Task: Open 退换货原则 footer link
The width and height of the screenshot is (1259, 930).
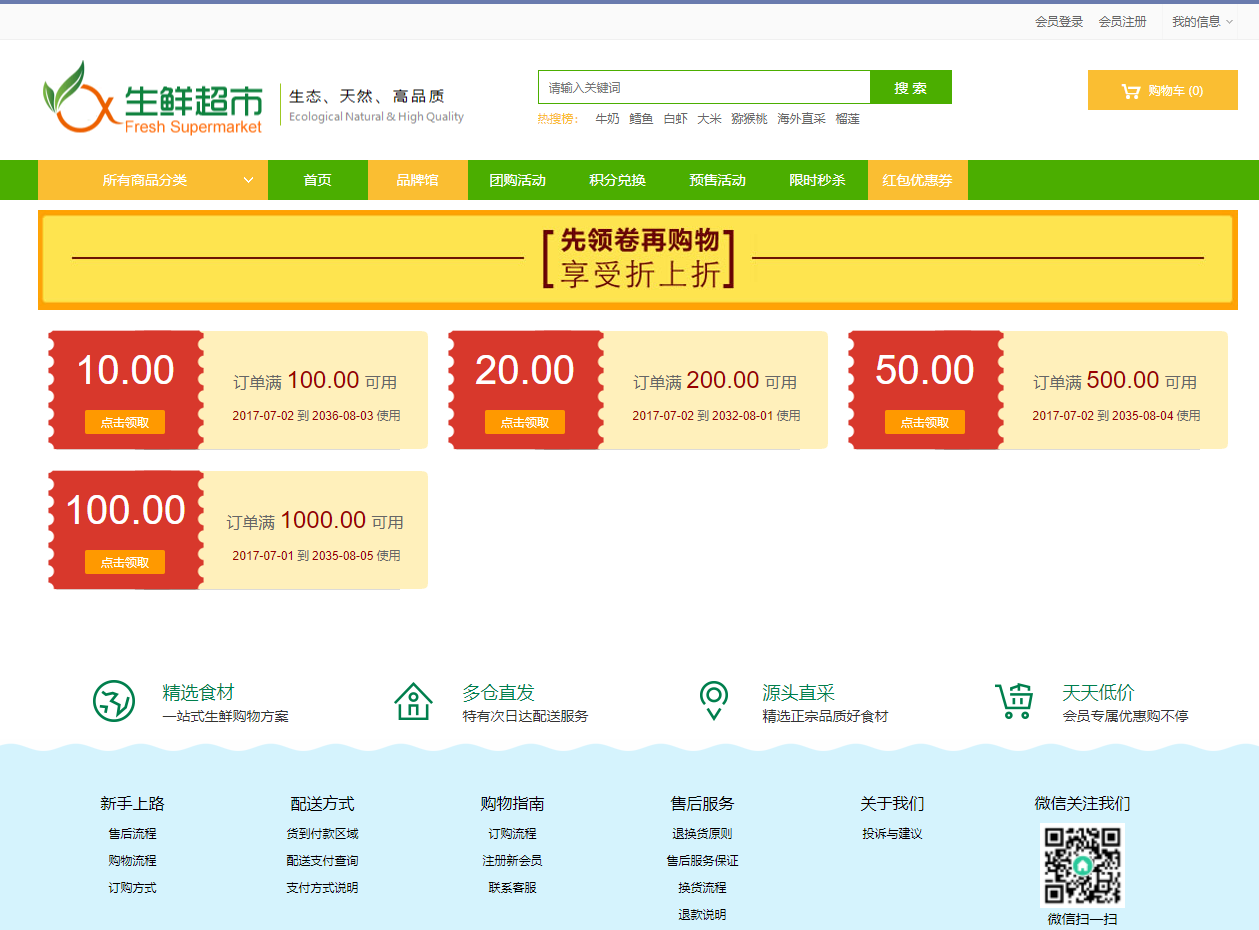Action: 702,834
